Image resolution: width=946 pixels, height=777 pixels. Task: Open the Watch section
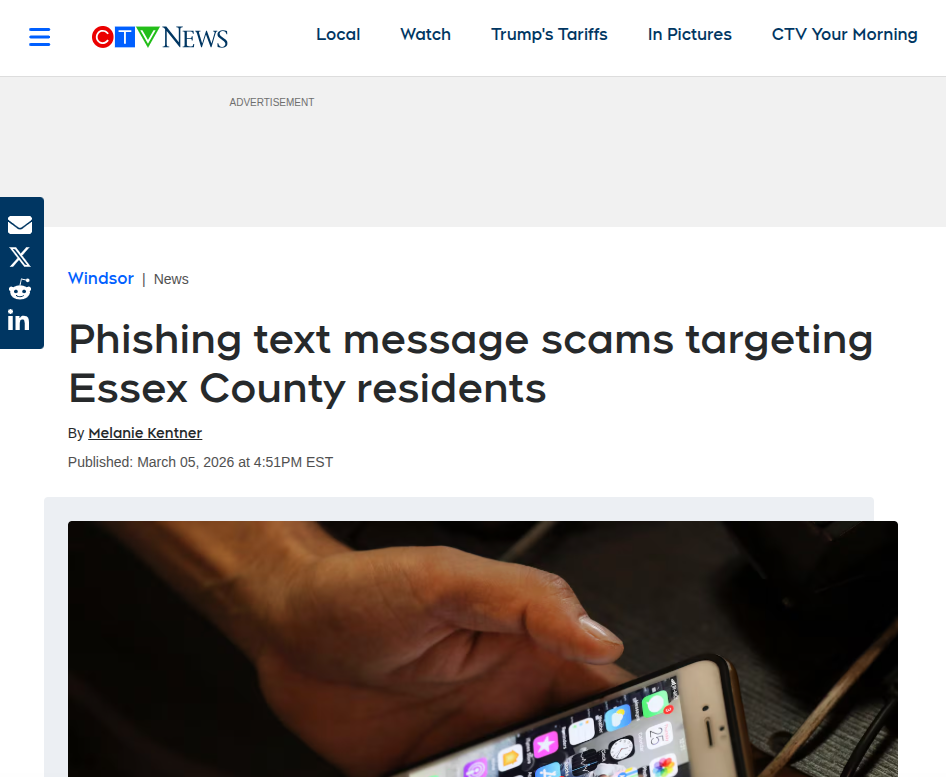click(x=425, y=34)
